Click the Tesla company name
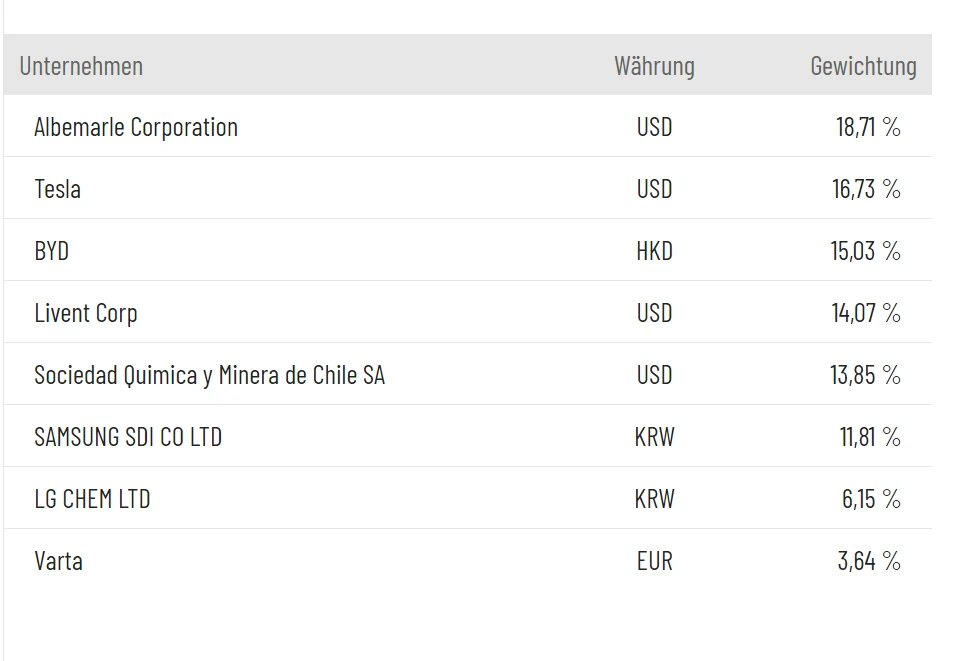The width and height of the screenshot is (957, 661). [57, 189]
